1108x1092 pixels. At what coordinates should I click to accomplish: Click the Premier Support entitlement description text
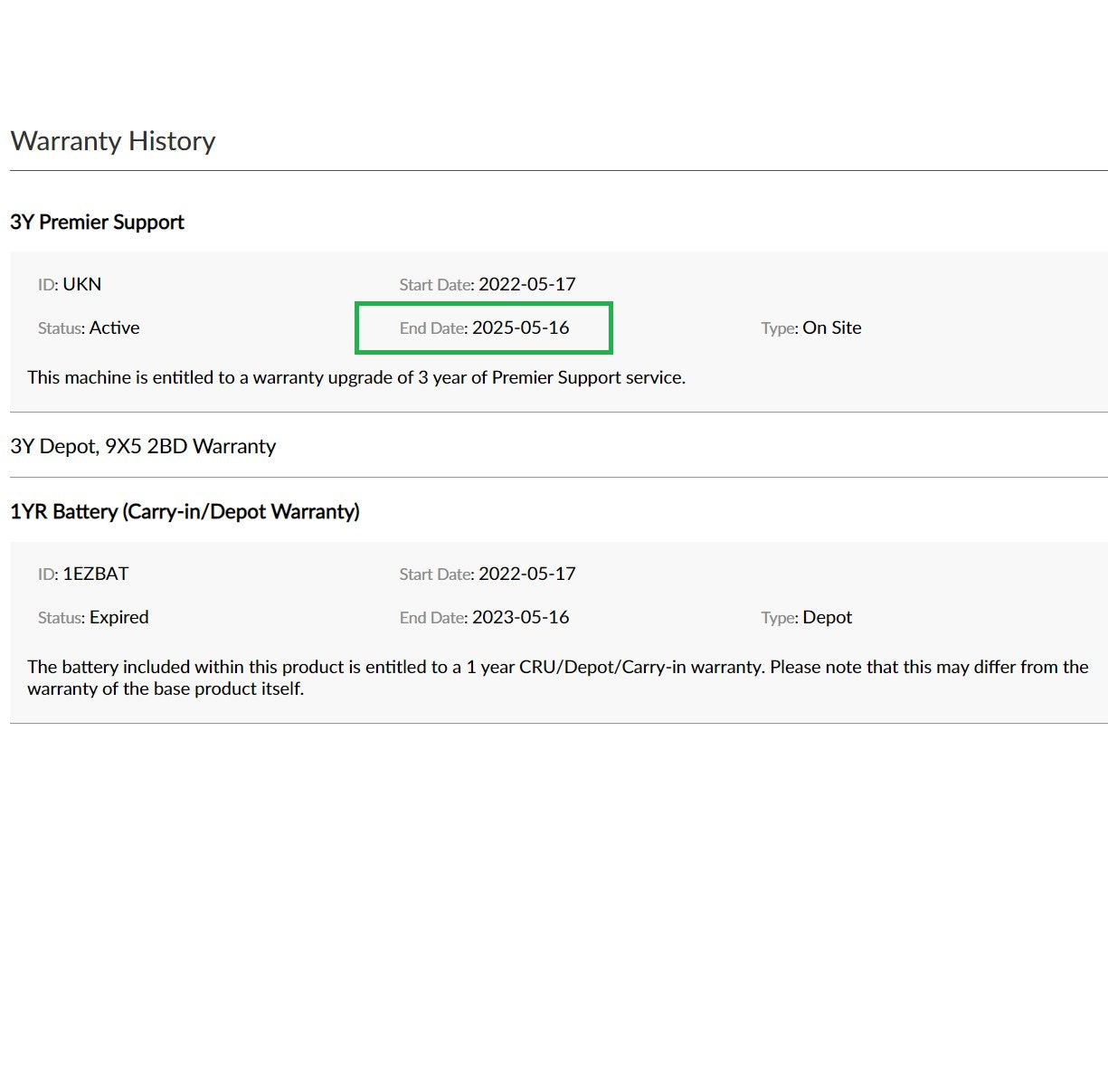356,378
